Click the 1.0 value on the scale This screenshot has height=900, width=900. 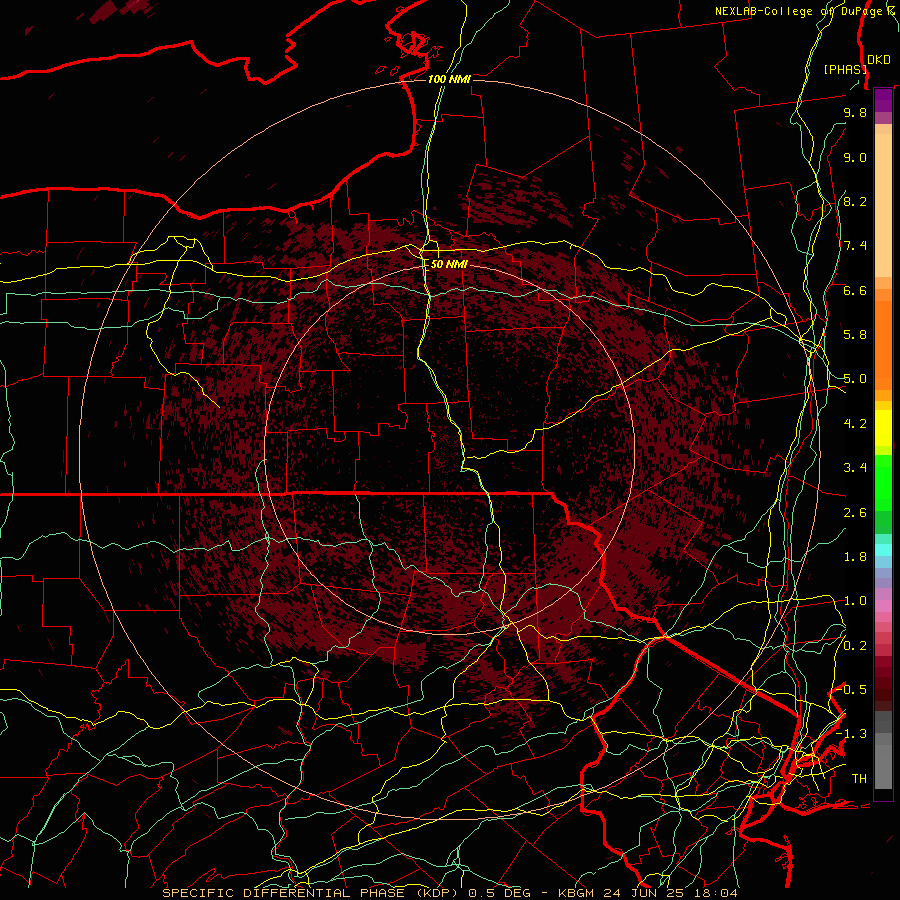855,602
